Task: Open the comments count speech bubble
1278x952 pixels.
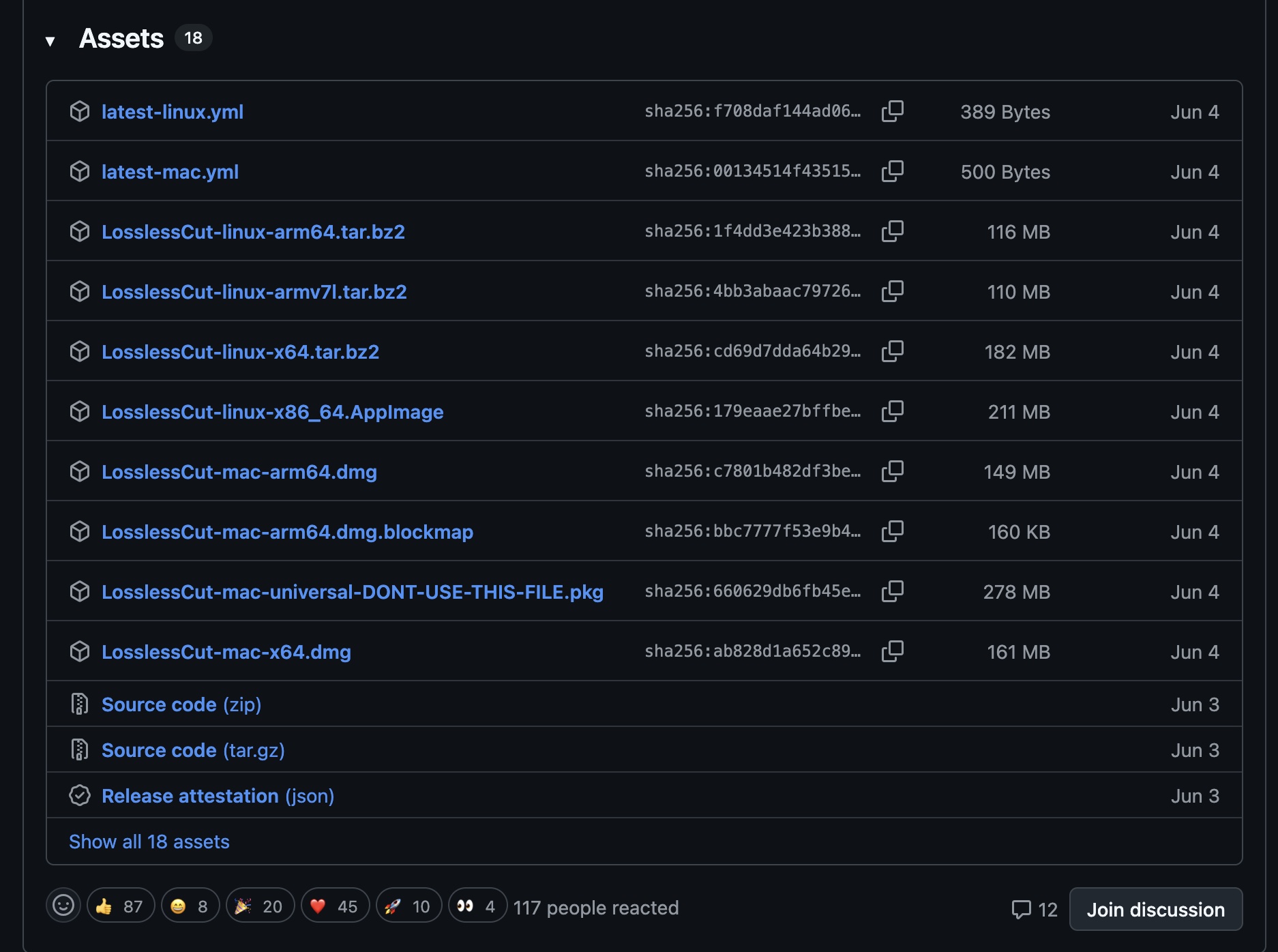Action: coord(1034,909)
